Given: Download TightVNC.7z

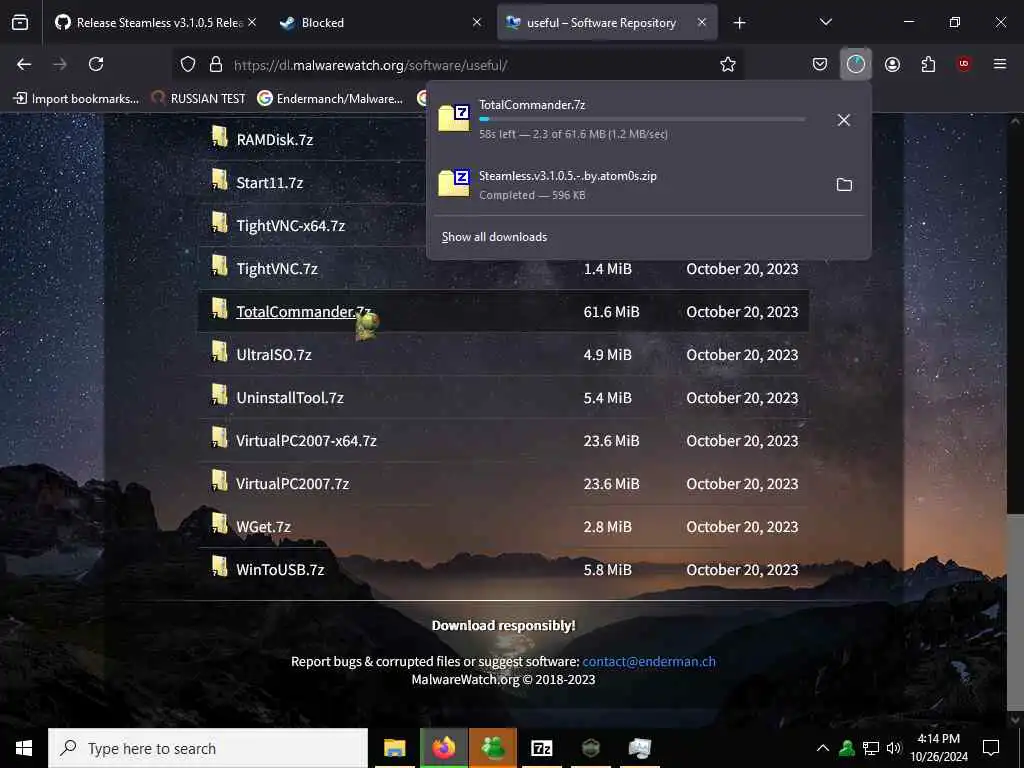Looking at the screenshot, I should [x=277, y=269].
